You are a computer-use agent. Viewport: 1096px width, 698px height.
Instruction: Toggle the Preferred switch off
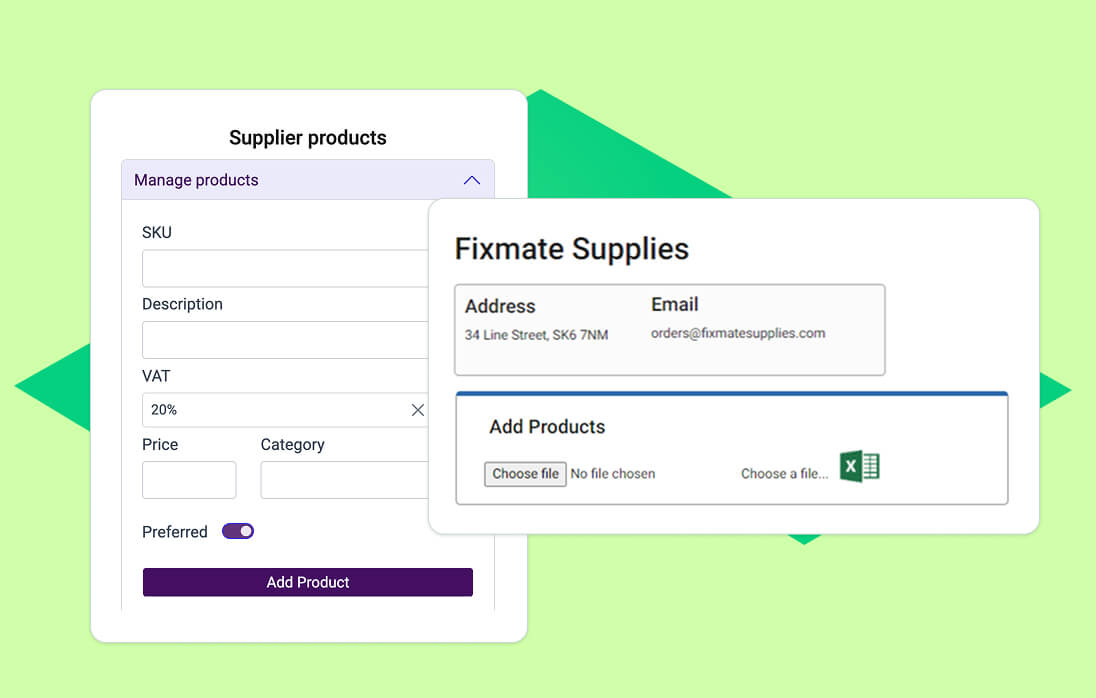(x=237, y=531)
